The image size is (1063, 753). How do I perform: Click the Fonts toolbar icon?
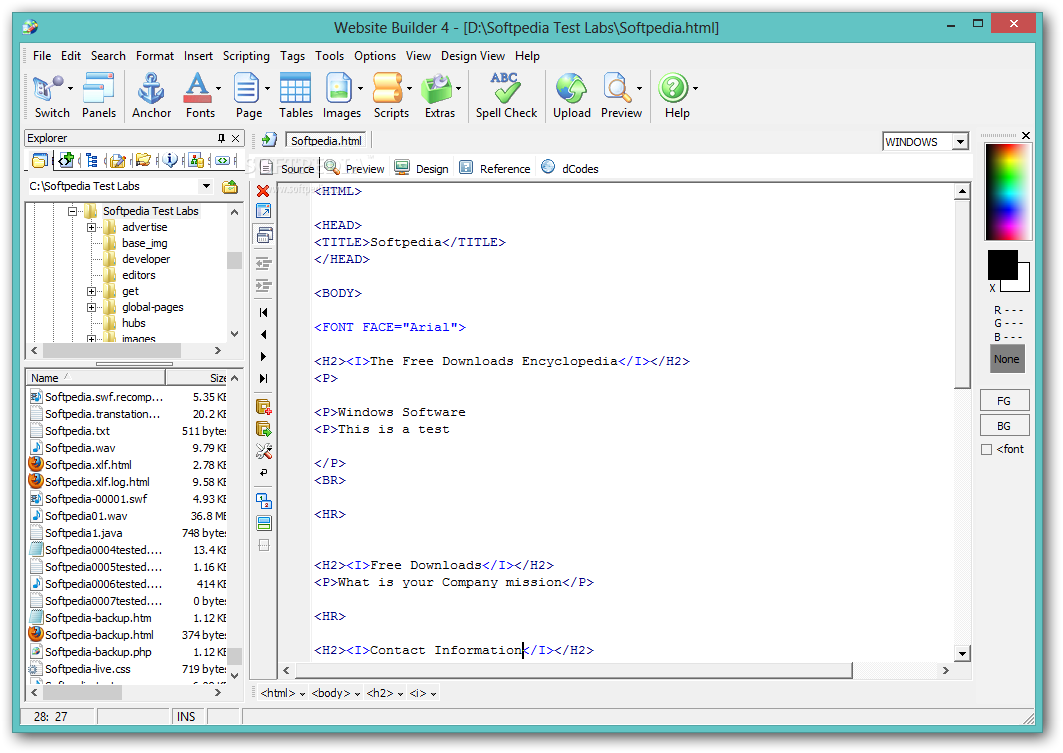pos(197,89)
